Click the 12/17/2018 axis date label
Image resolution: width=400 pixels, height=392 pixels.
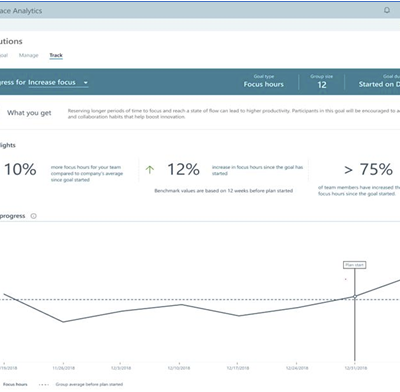coord(238,368)
